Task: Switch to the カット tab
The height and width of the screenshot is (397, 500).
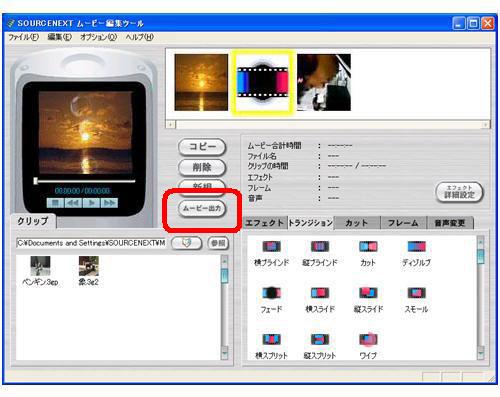Action: [357, 223]
